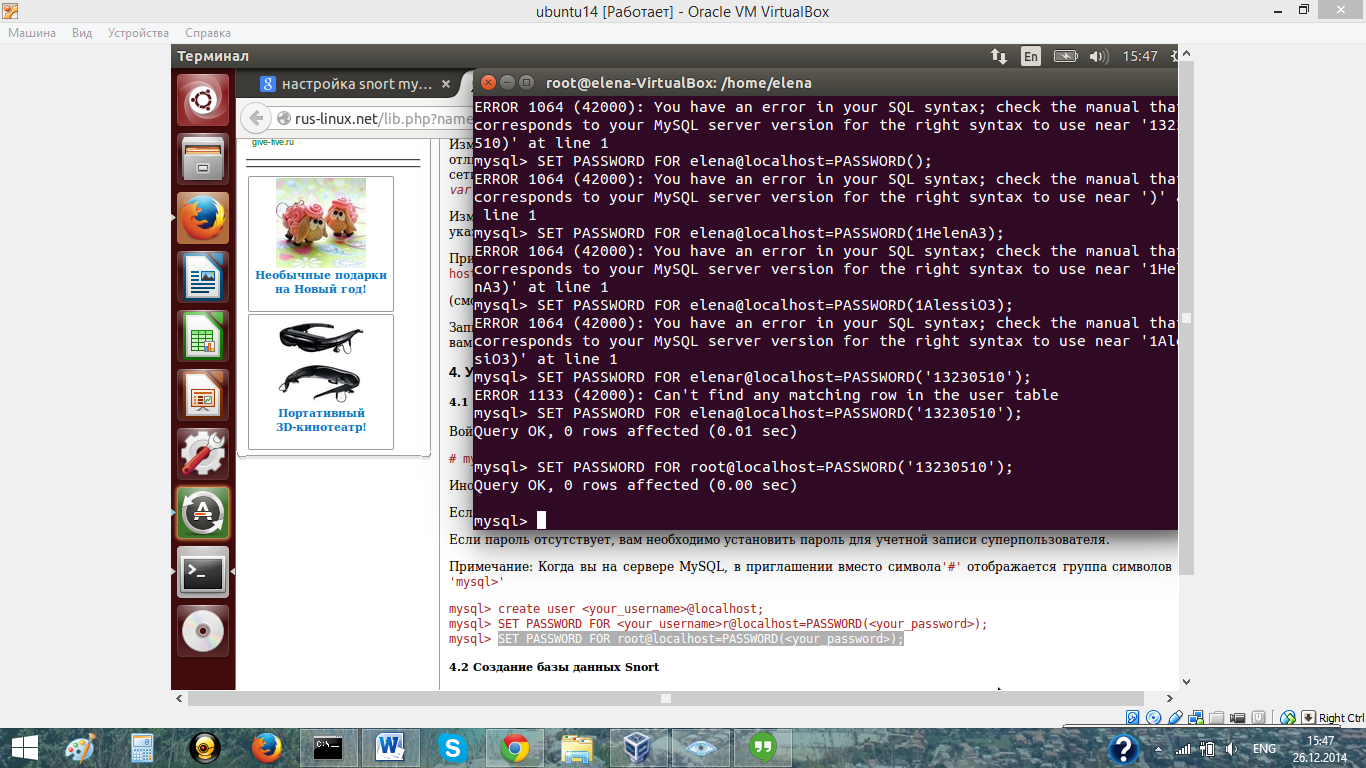
Task: Open LibreOffice Impress from launcher
Action: (203, 395)
